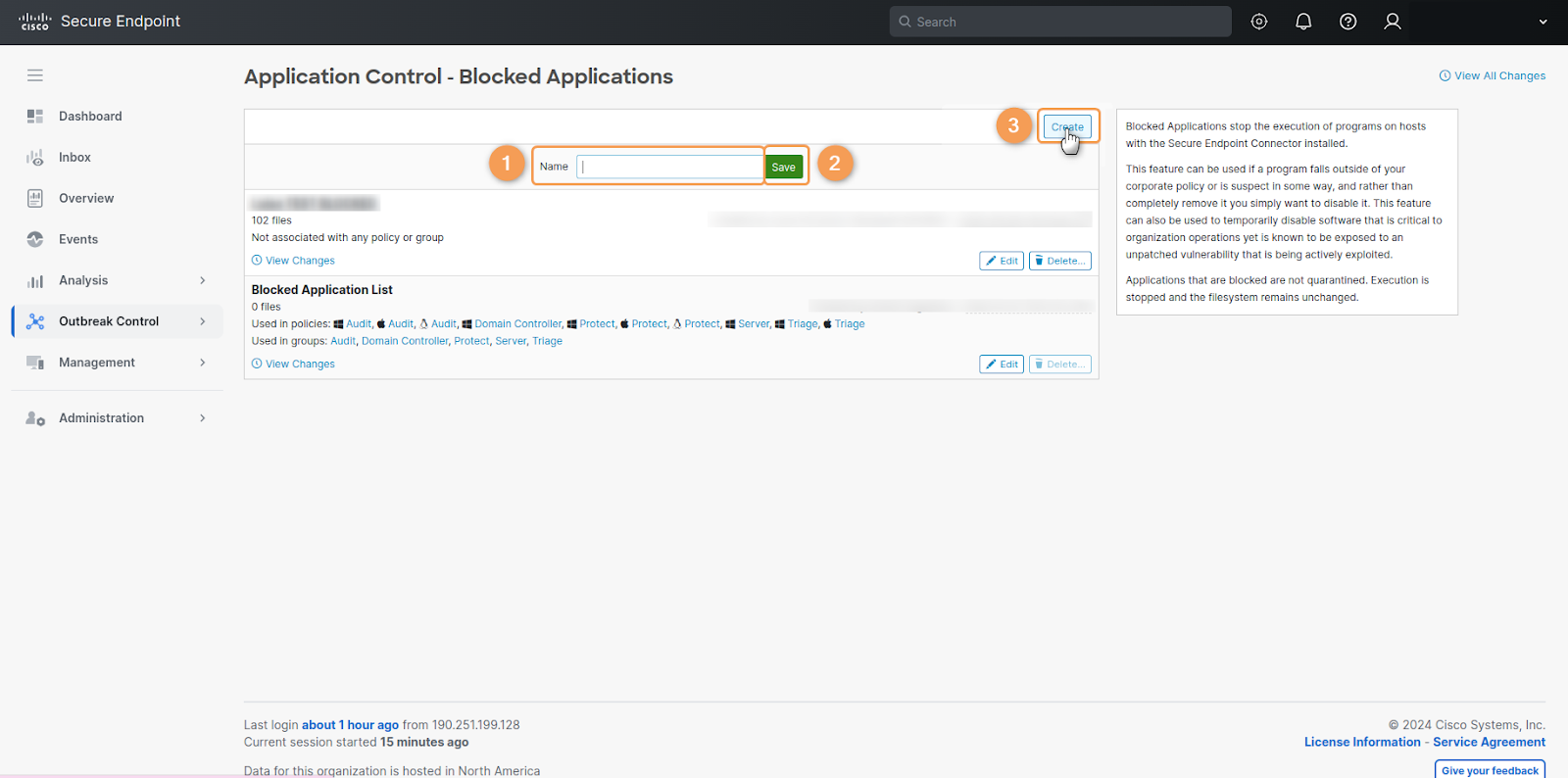Open the help question mark icon
1568x778 pixels.
pyautogui.click(x=1348, y=22)
